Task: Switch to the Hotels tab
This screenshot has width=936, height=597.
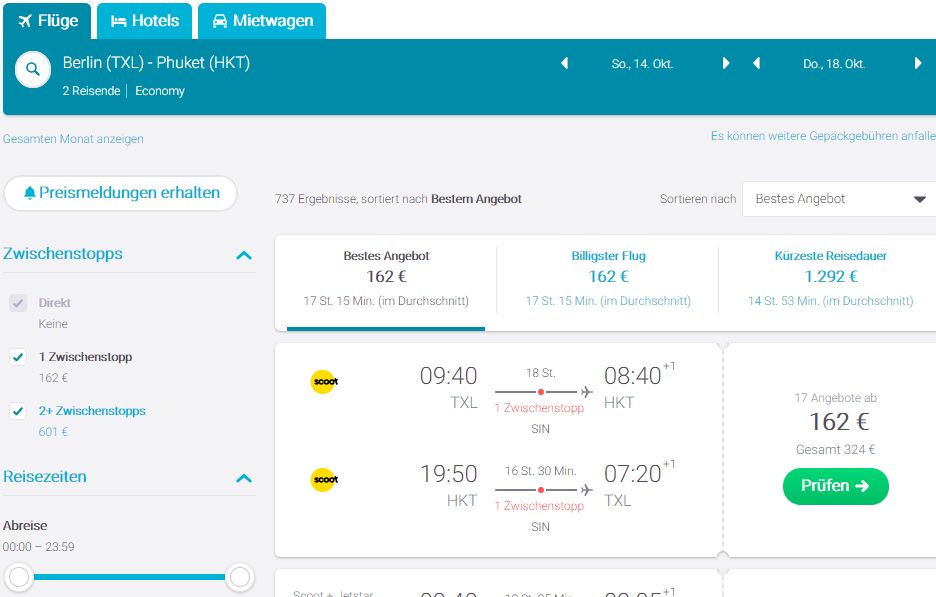Action: (144, 21)
